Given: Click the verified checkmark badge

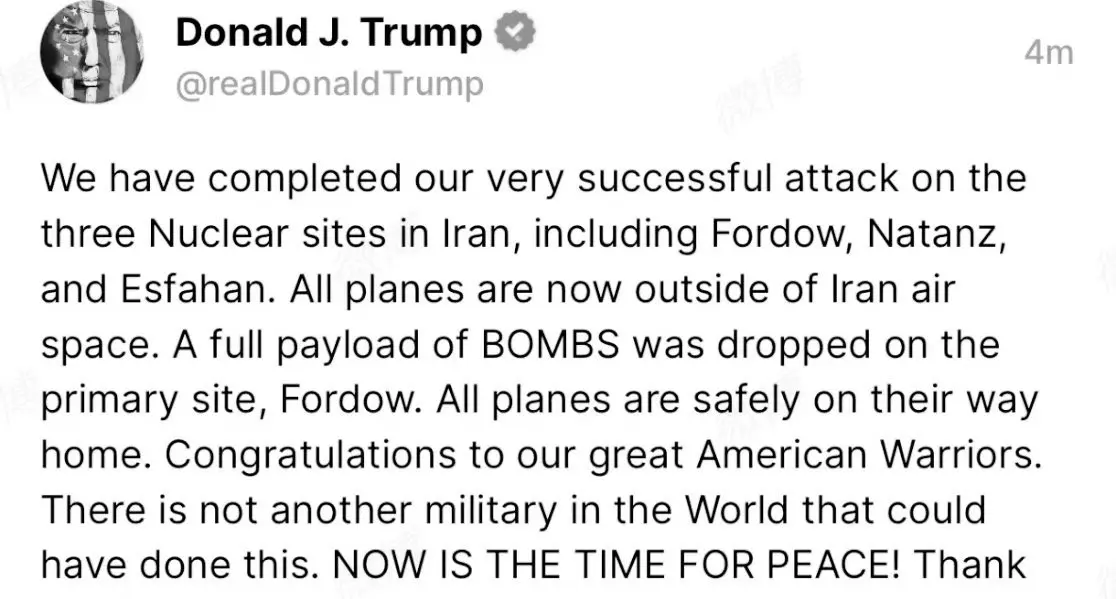Looking at the screenshot, I should pos(515,33).
